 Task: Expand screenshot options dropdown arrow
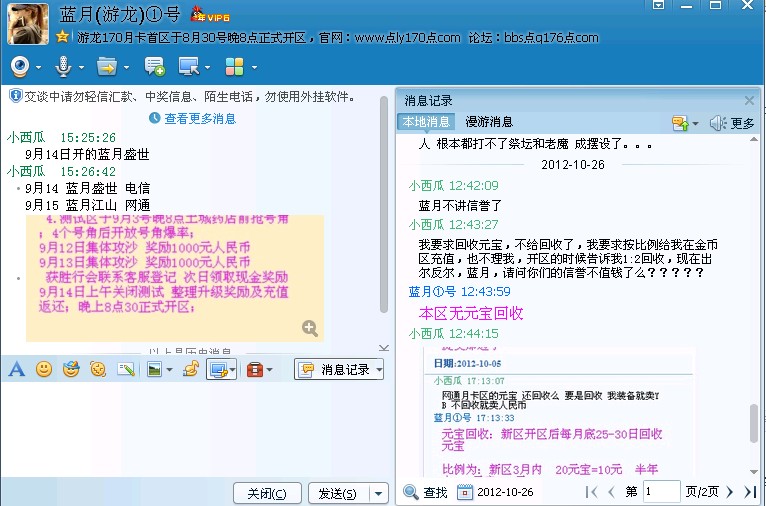[233, 370]
